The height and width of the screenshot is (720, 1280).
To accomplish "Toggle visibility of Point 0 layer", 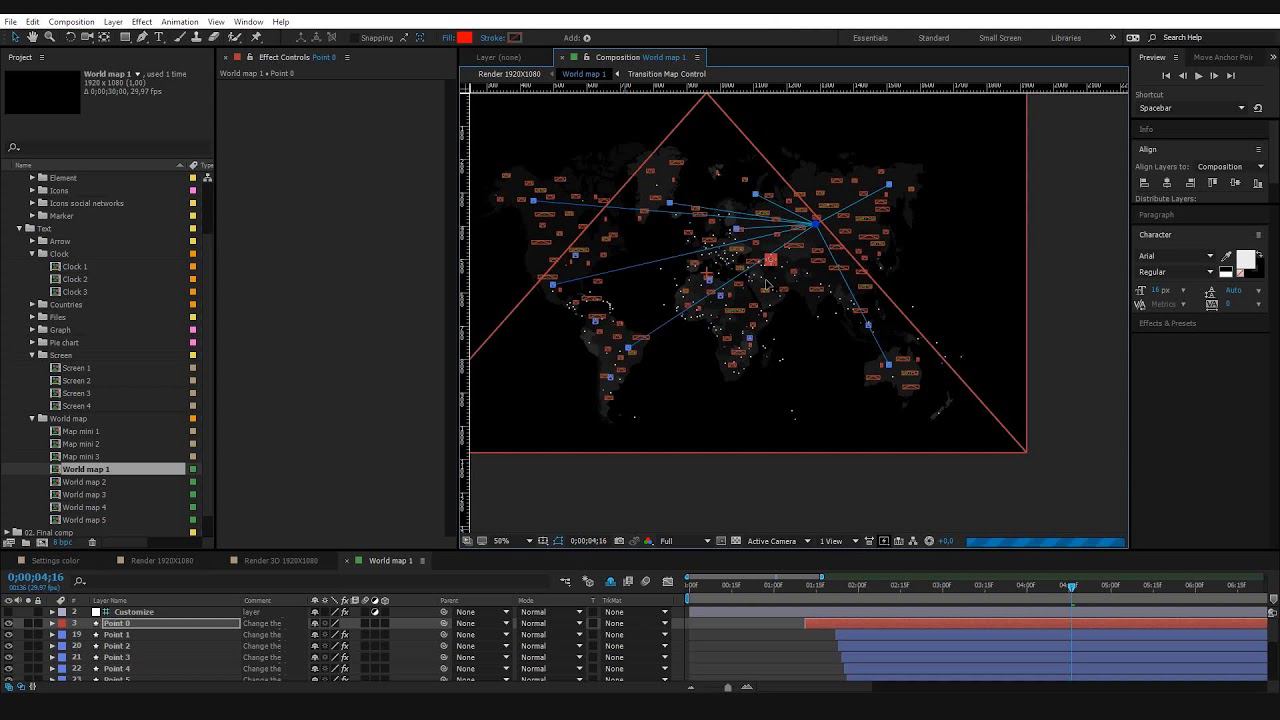I will (x=9, y=623).
